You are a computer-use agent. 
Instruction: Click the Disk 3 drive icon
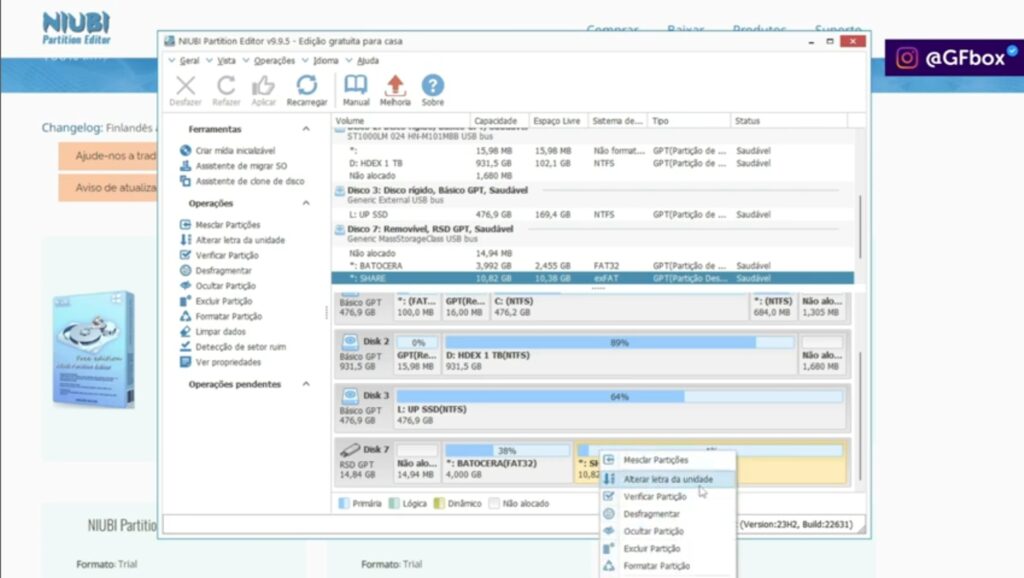349,395
